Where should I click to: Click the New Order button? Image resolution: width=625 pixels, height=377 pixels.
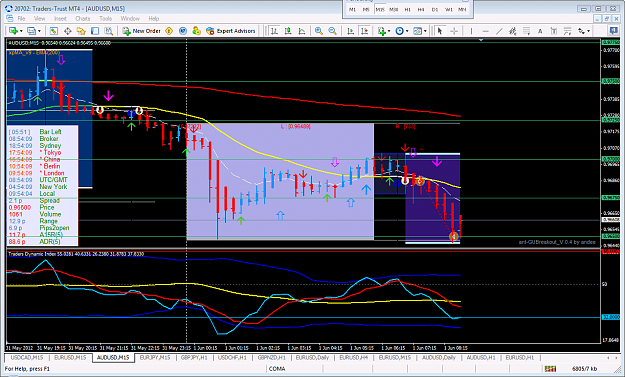[x=142, y=31]
